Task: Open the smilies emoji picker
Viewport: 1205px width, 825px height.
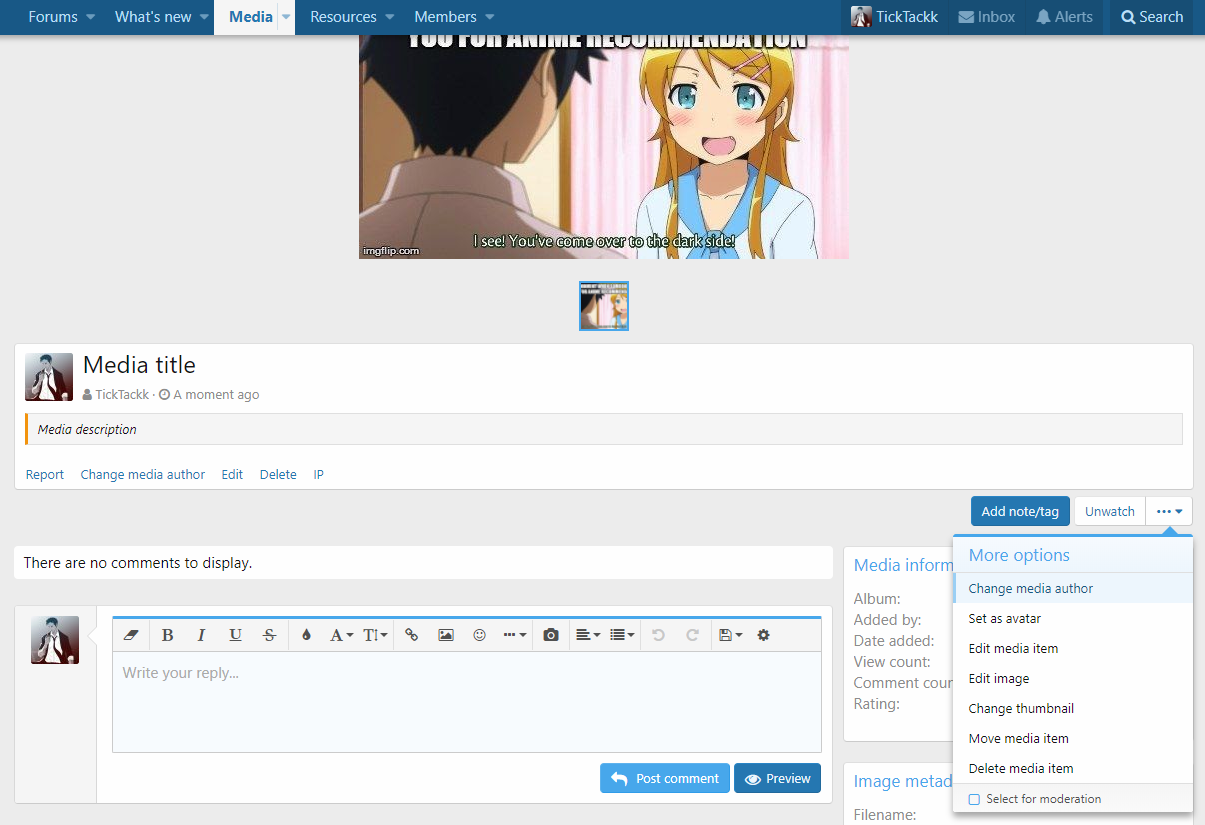Action: point(479,635)
